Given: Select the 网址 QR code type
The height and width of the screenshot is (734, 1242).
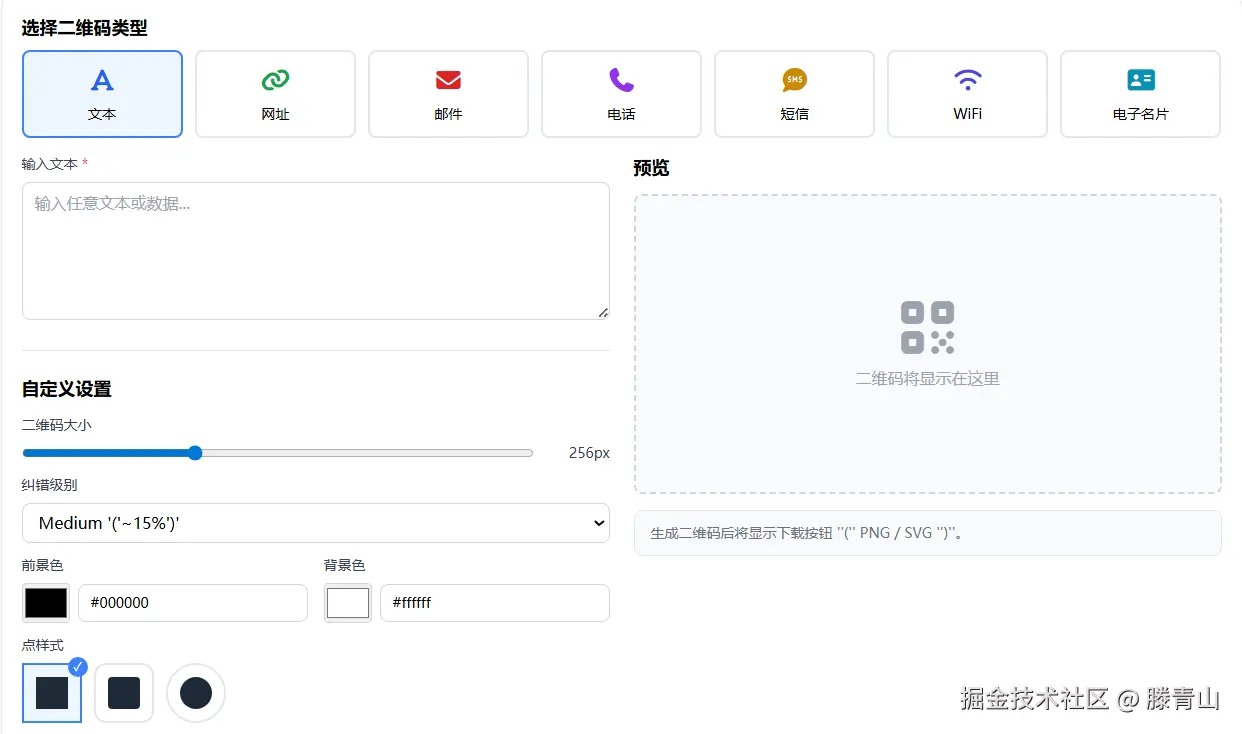Looking at the screenshot, I should 275,93.
